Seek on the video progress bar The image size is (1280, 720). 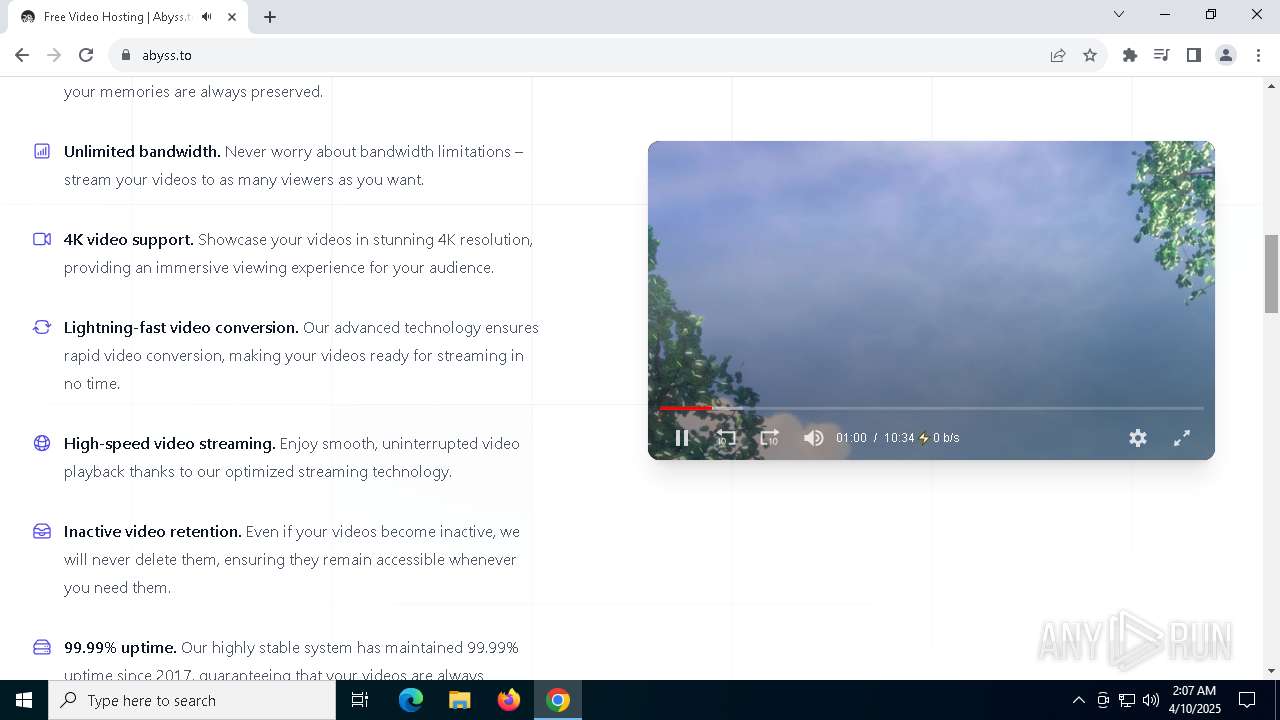pos(931,408)
